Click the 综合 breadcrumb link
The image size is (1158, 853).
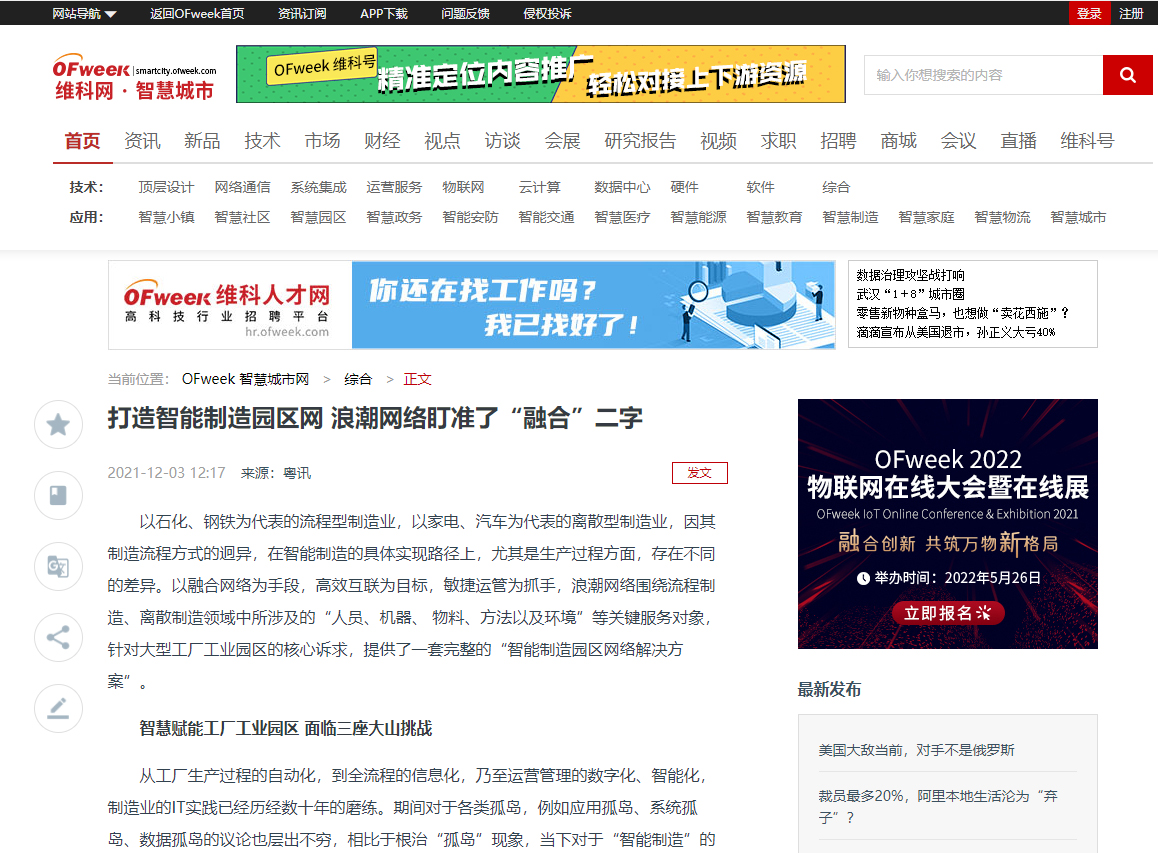click(358, 379)
